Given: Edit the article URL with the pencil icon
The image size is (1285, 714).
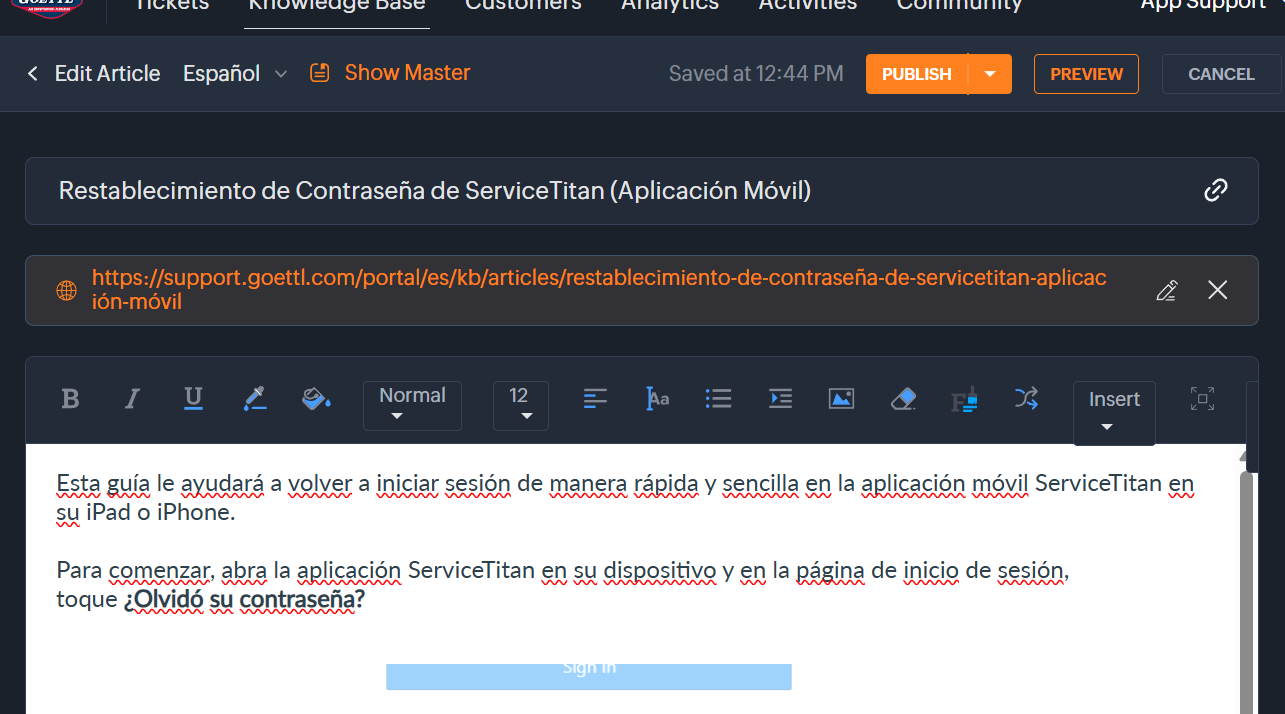Looking at the screenshot, I should click(x=1166, y=290).
